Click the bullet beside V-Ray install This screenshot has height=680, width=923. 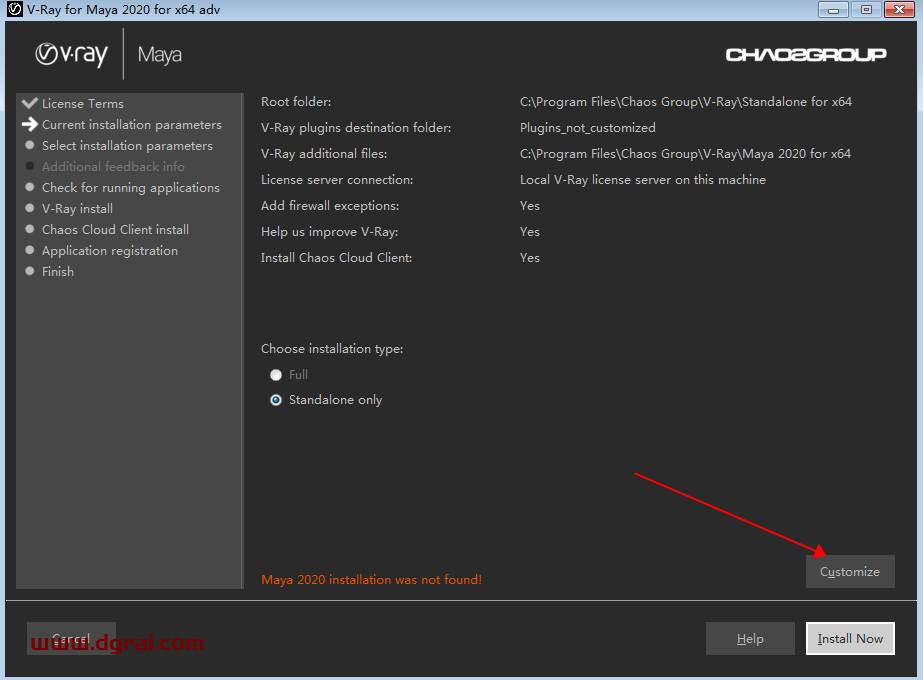click(30, 208)
